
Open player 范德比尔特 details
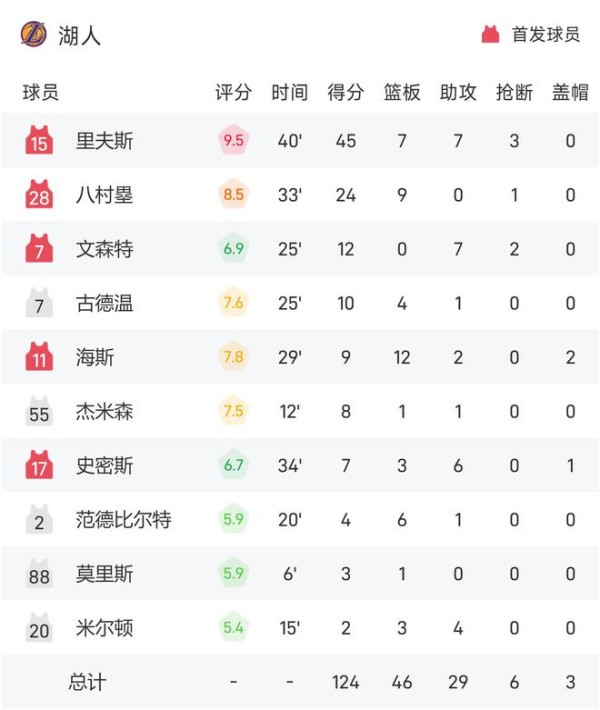(x=123, y=519)
